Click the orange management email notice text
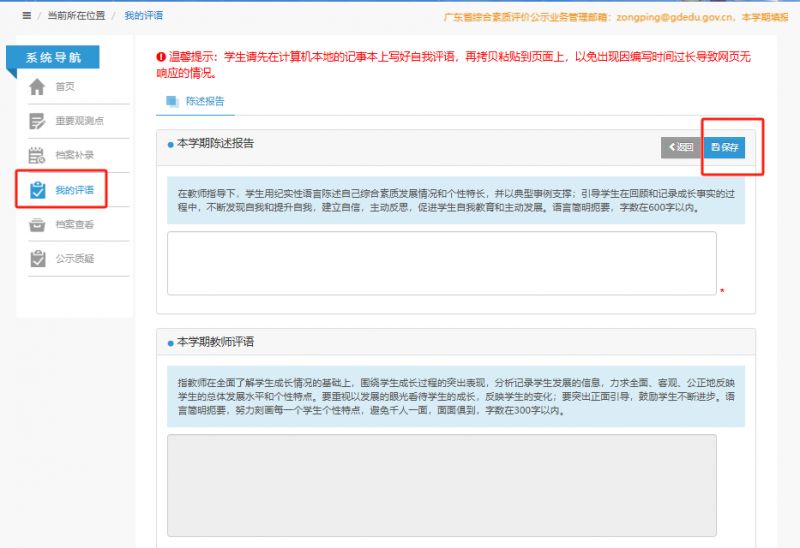Image resolution: width=800 pixels, height=548 pixels. (x=616, y=17)
